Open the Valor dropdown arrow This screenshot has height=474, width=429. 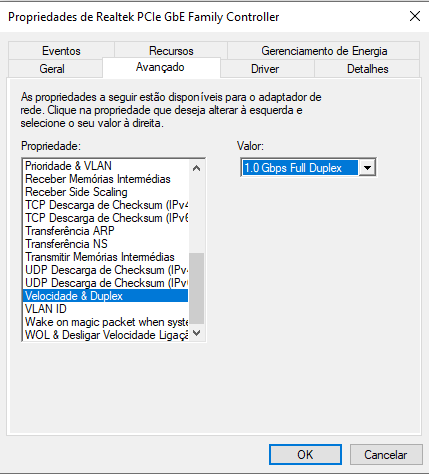(x=367, y=168)
